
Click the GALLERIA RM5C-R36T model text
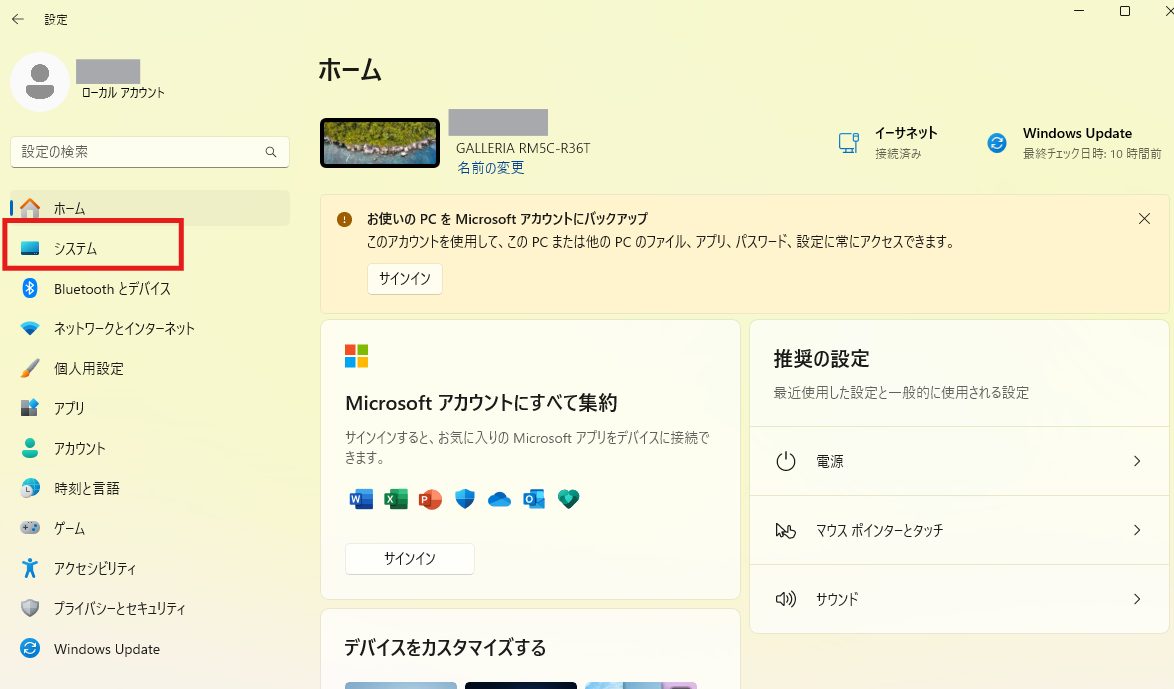click(x=523, y=148)
